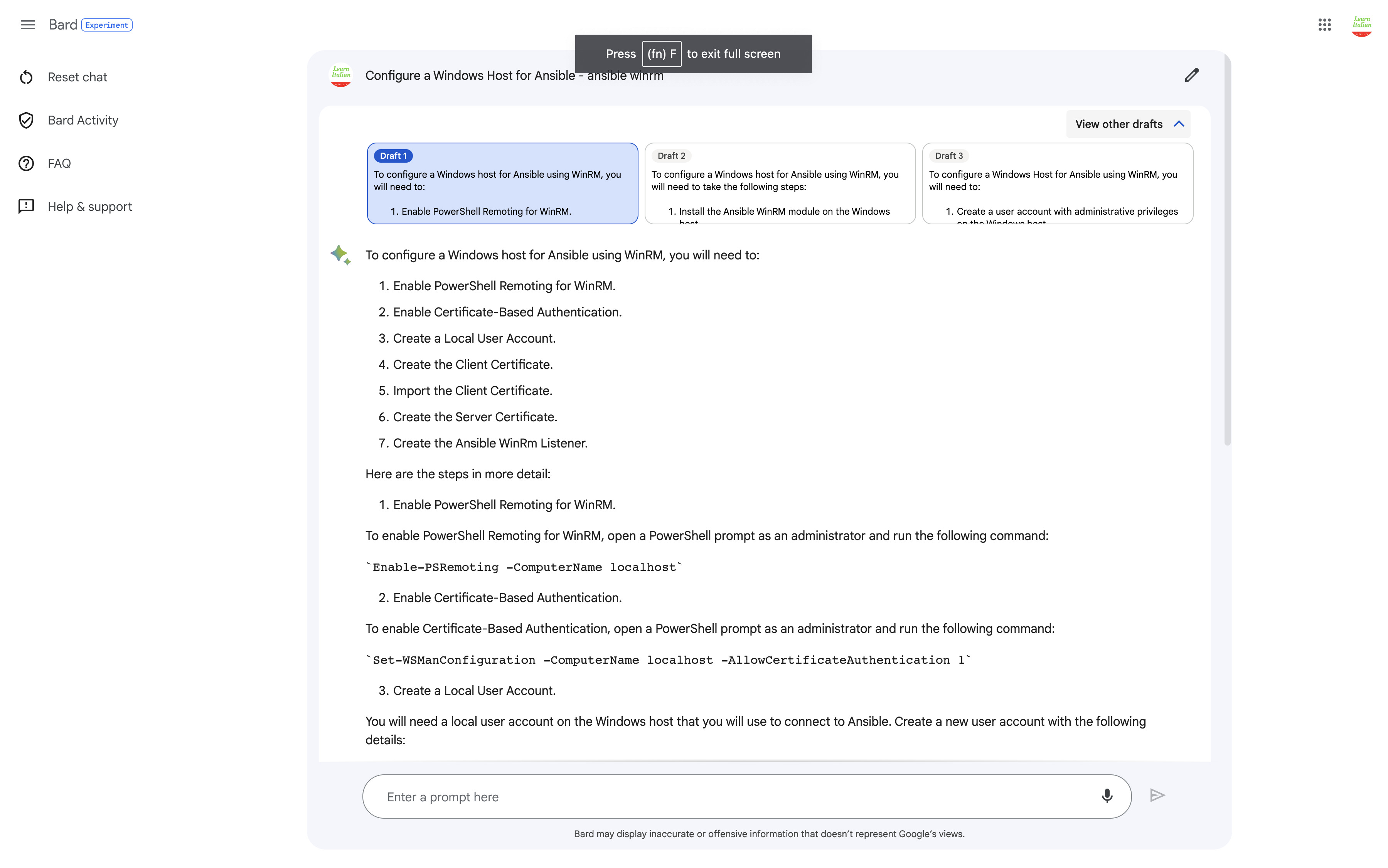
Task: Click '5. Import the Client Certificate.'
Action: [465, 391]
